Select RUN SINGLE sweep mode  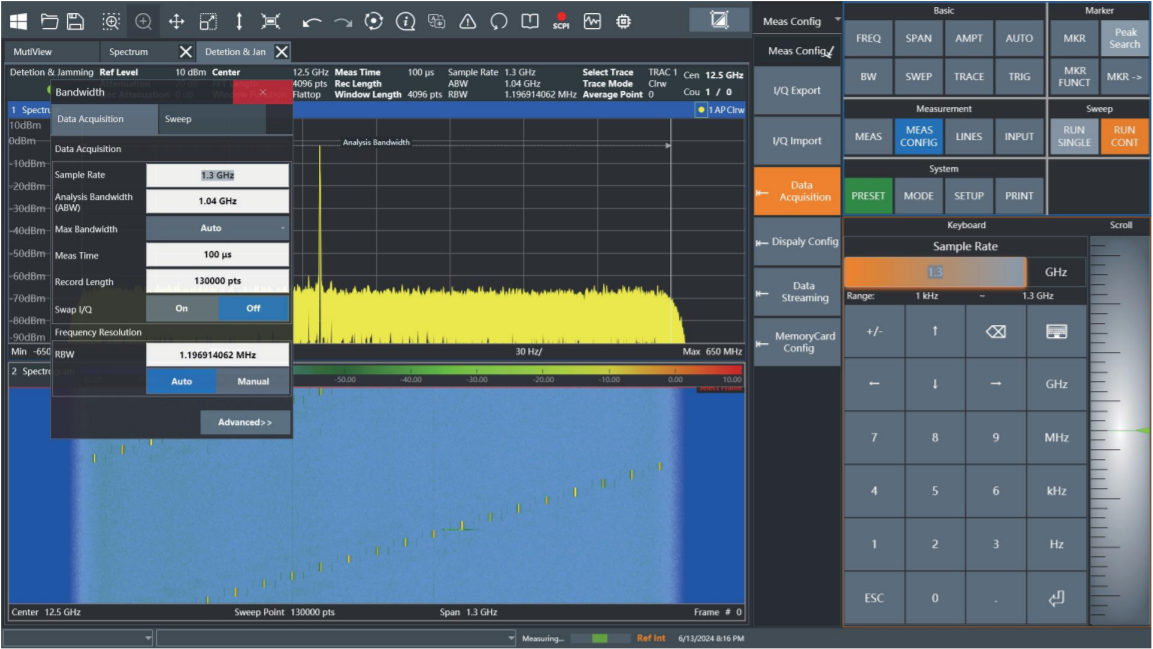pos(1074,136)
